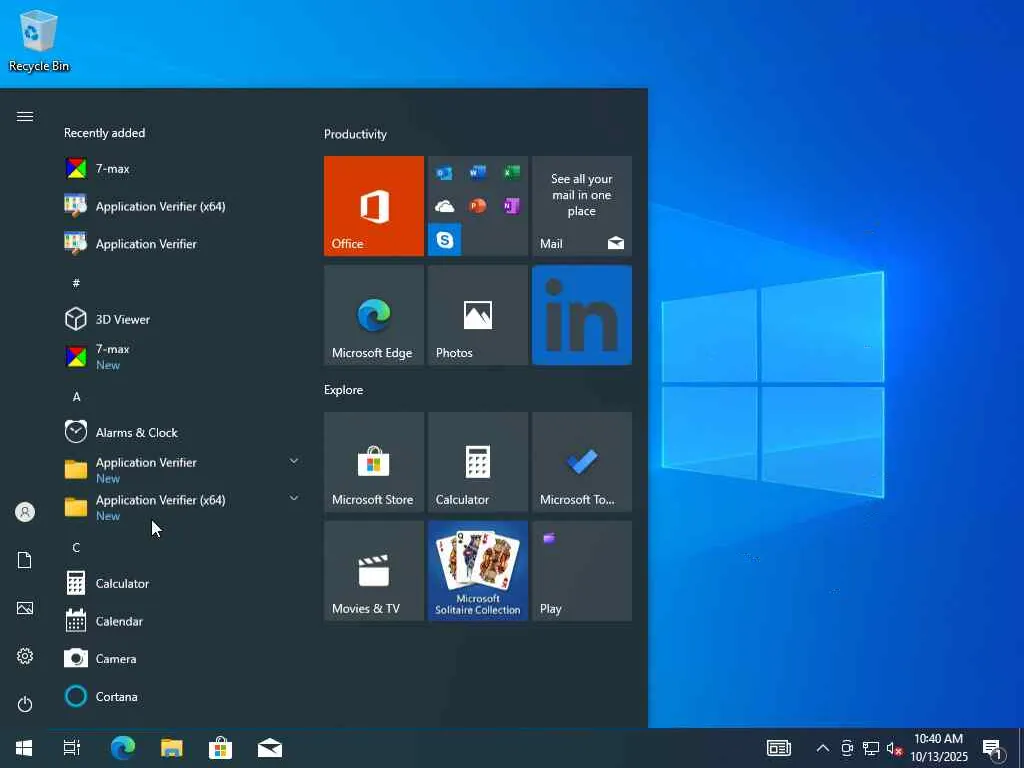This screenshot has height=768, width=1024.
Task: Open 3D Viewer from app list
Action: click(x=123, y=319)
